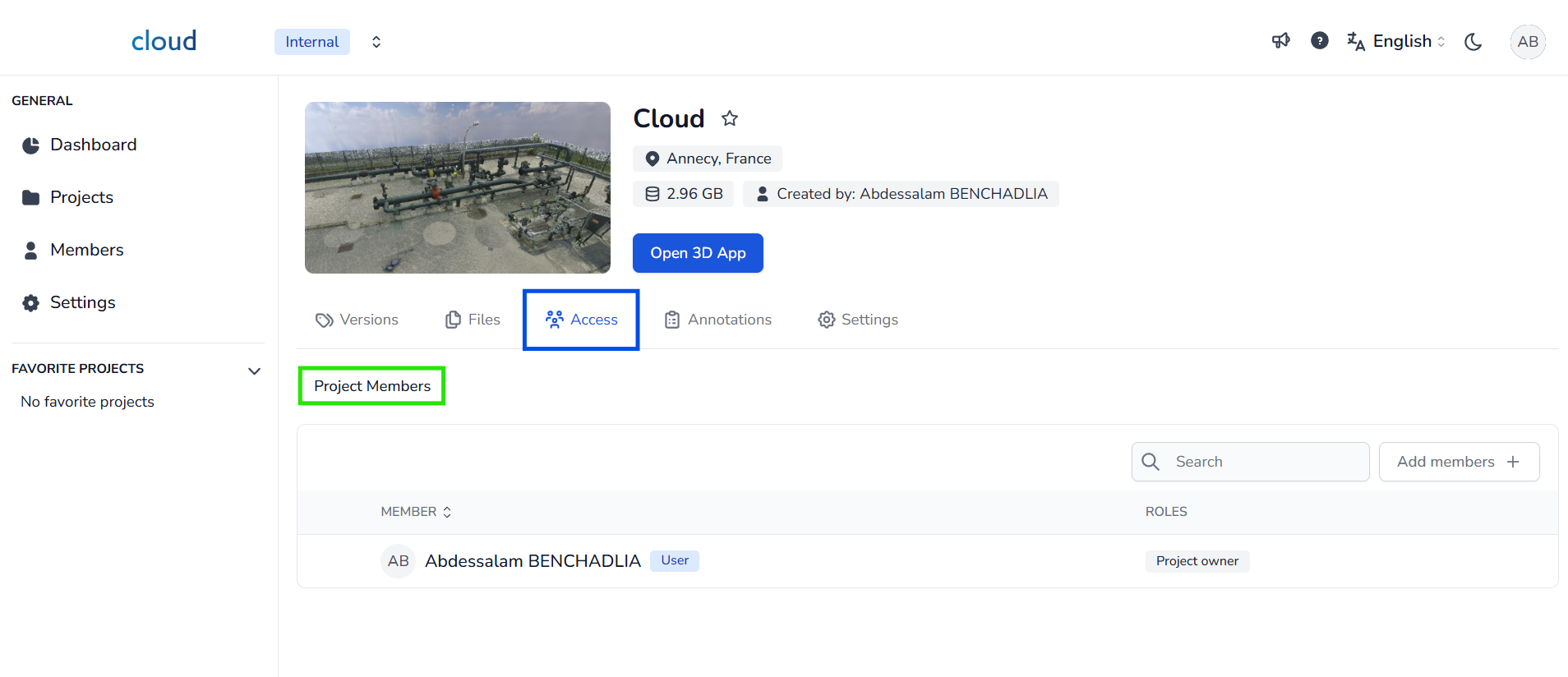Click the announcements megaphone icon

tap(1280, 41)
